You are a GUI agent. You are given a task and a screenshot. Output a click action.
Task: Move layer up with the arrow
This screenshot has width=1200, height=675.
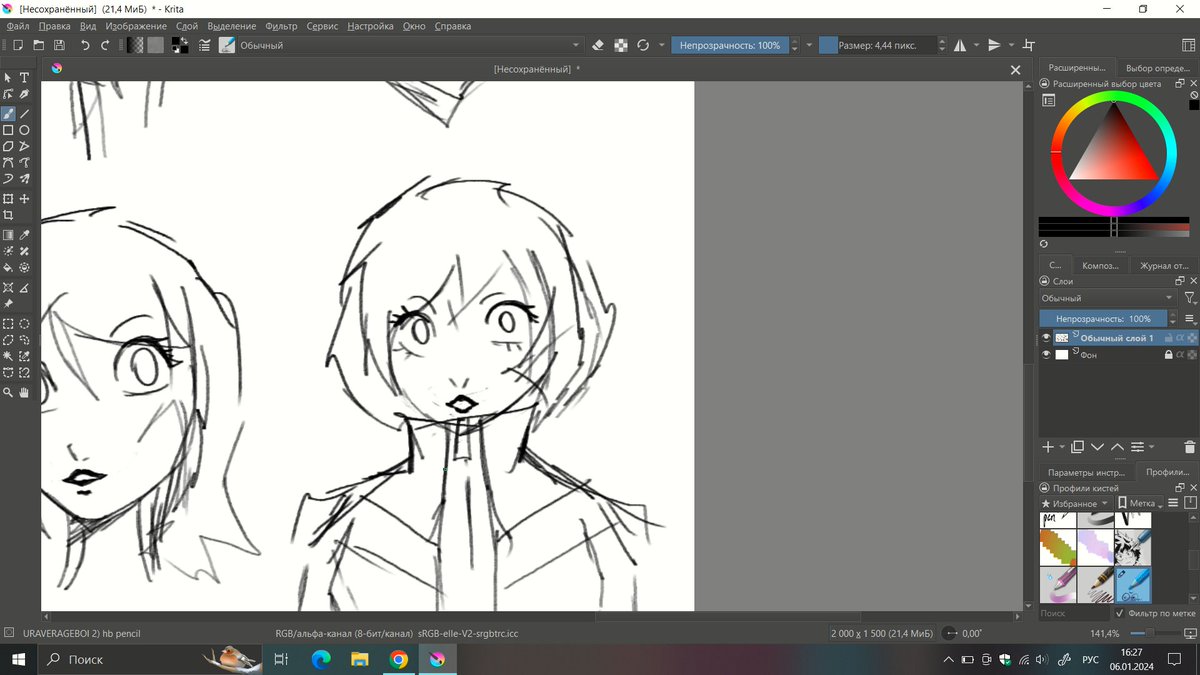pos(1117,447)
